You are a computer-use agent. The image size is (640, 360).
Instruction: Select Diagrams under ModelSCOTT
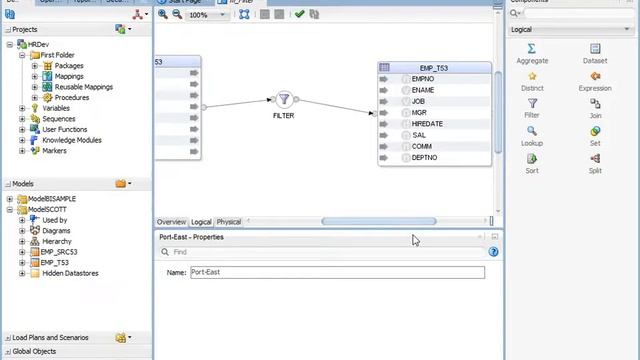56,231
